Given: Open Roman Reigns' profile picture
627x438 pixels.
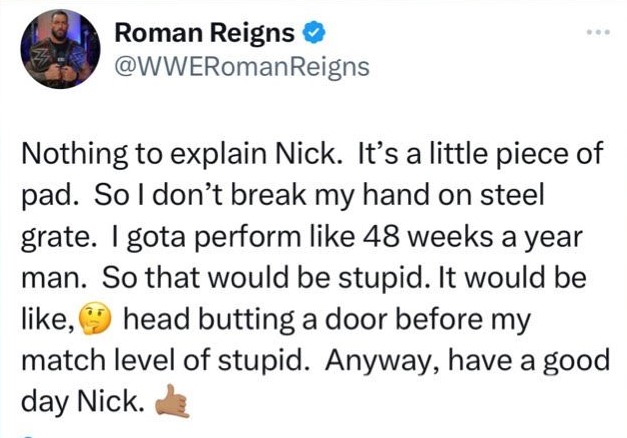Looking at the screenshot, I should [60, 48].
